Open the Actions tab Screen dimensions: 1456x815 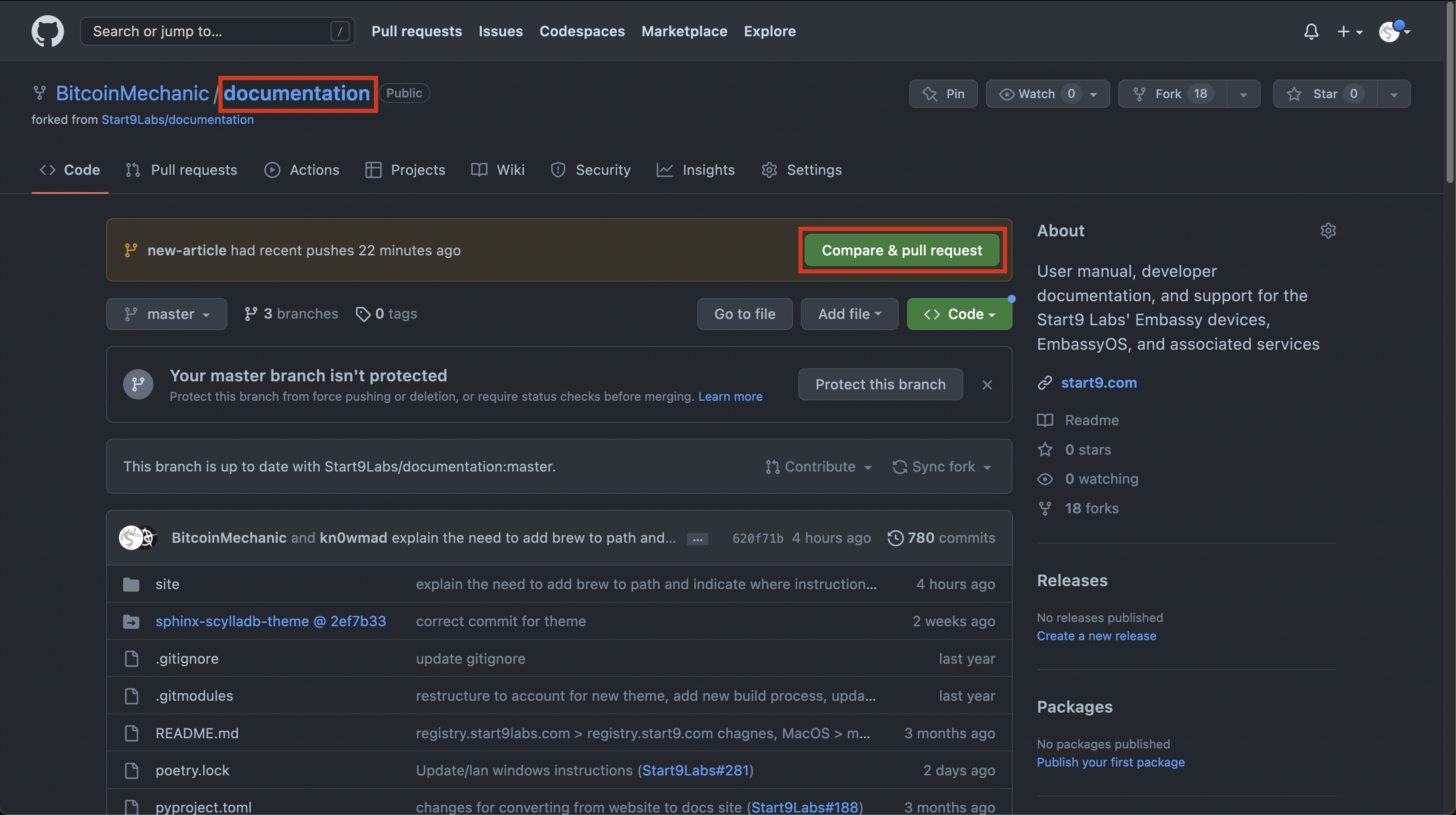point(302,169)
